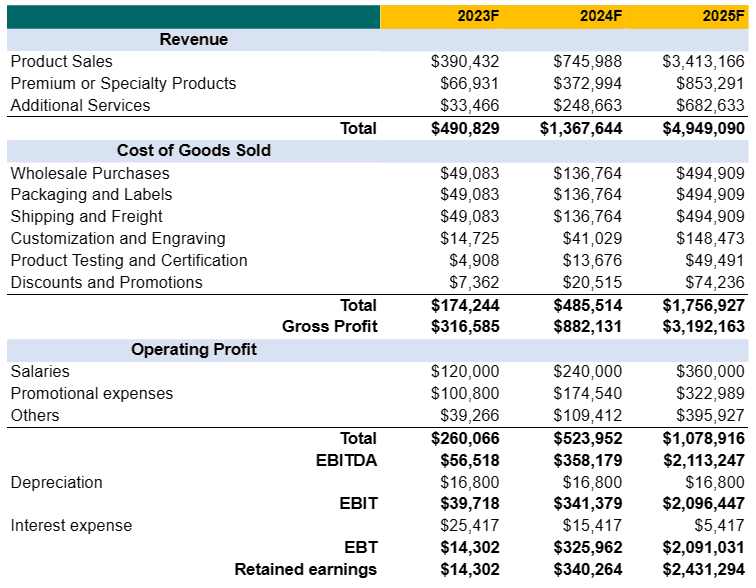Select Additional Services value $248,663
The height and width of the screenshot is (588, 756).
588,105
